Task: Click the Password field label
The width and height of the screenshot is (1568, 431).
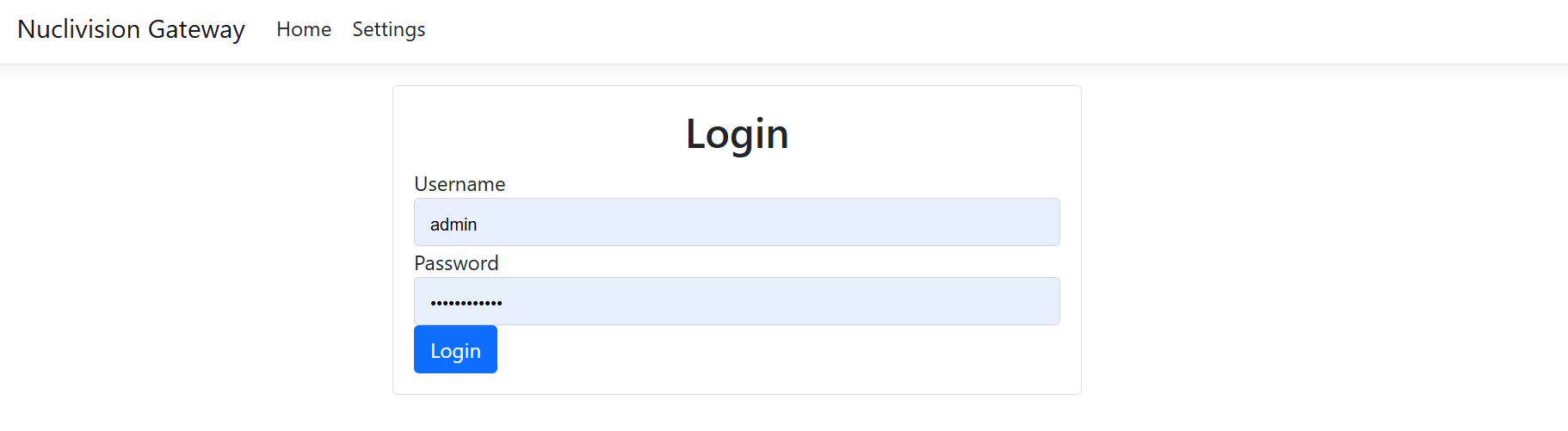Action: (x=456, y=263)
